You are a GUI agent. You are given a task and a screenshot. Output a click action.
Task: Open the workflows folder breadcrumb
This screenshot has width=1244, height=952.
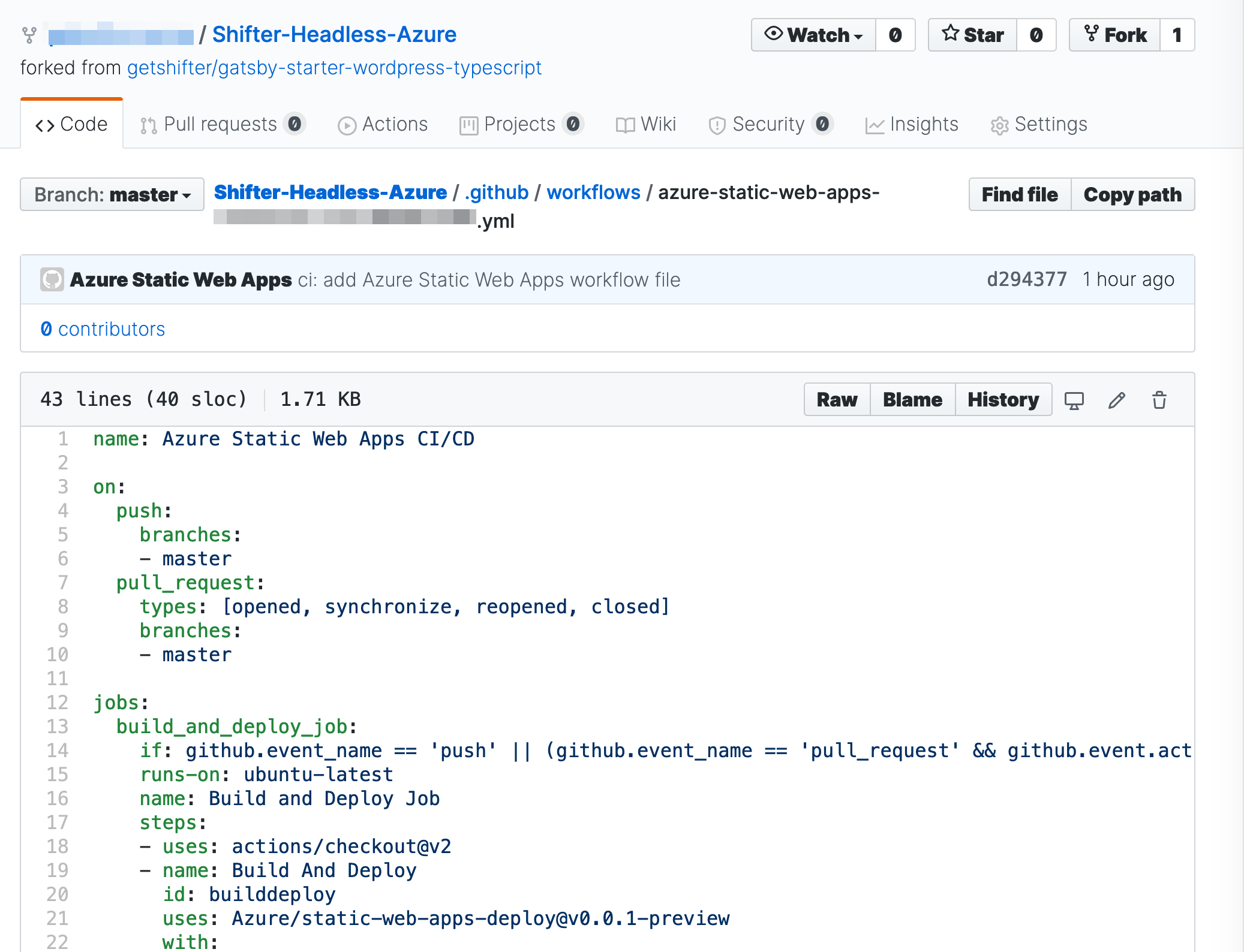pyautogui.click(x=594, y=192)
